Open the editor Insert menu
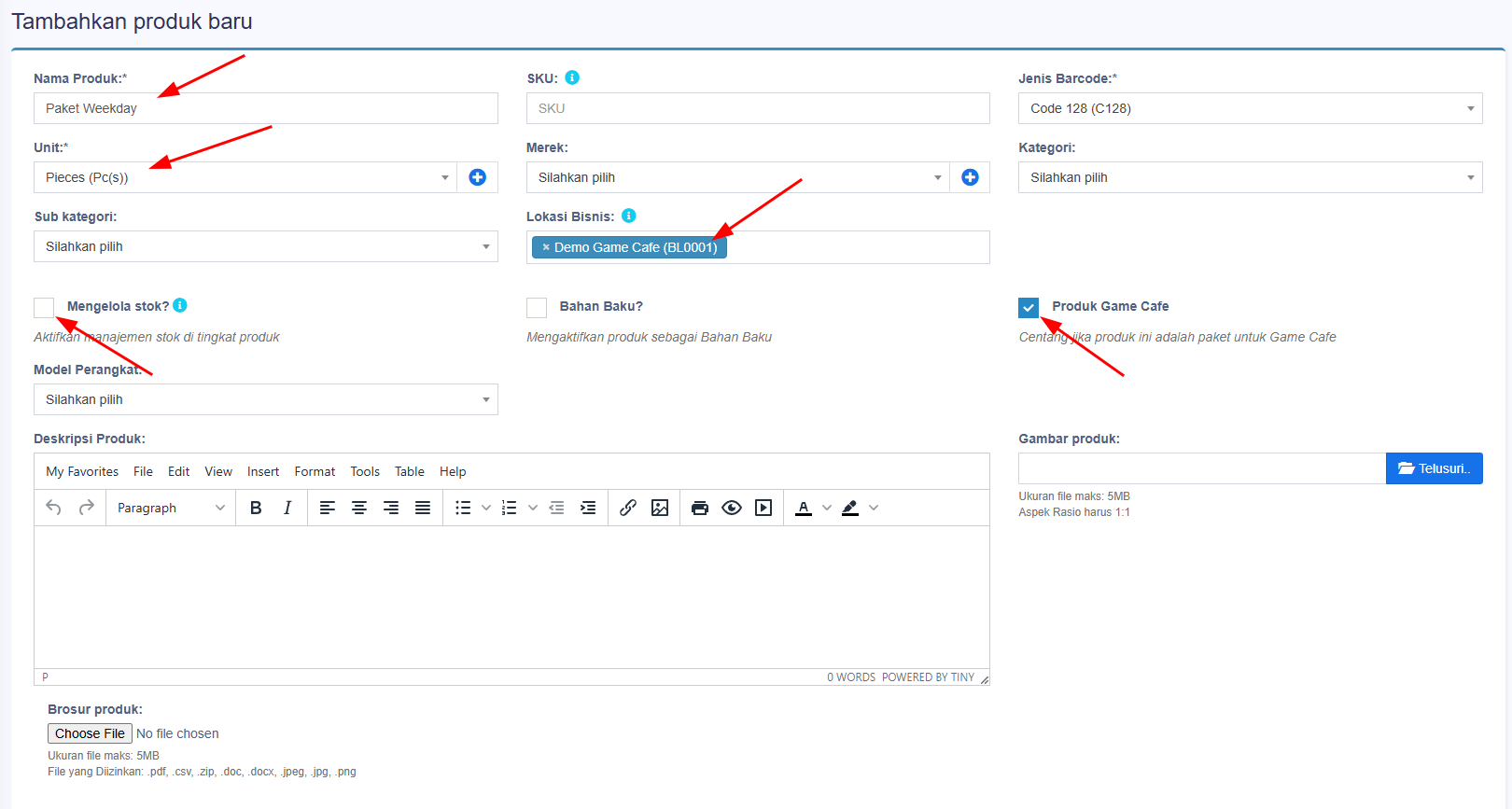Viewport: 1512px width, 809px height. (263, 471)
